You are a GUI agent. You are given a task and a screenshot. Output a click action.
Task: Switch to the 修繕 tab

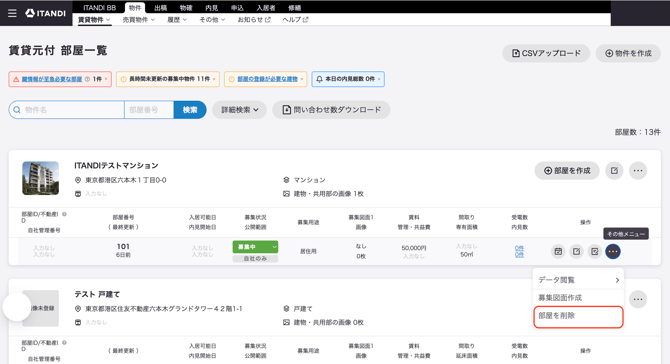pyautogui.click(x=294, y=8)
